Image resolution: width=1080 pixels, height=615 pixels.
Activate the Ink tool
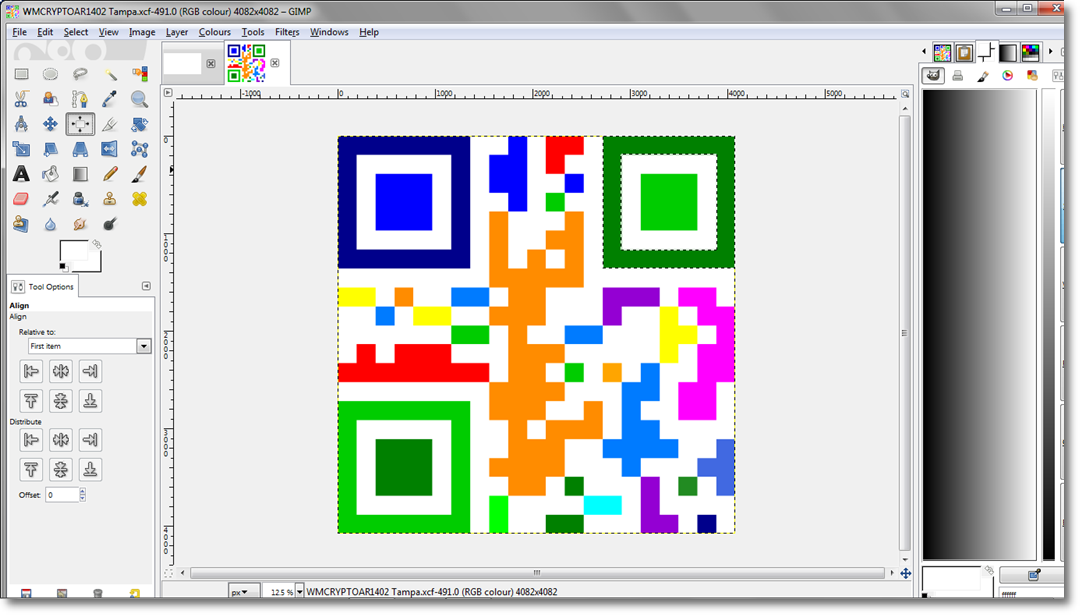point(80,199)
